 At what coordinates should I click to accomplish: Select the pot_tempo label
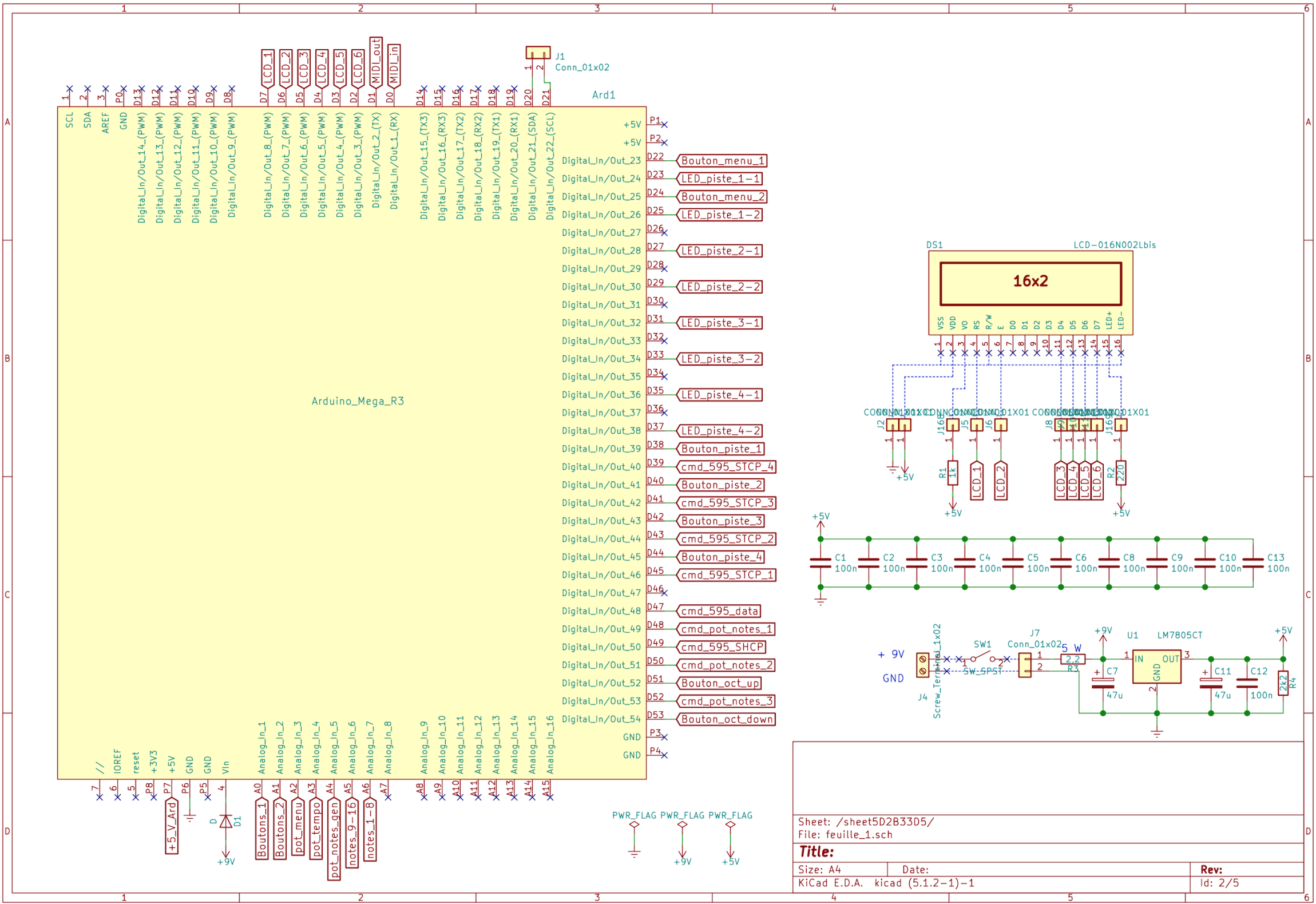point(316,829)
